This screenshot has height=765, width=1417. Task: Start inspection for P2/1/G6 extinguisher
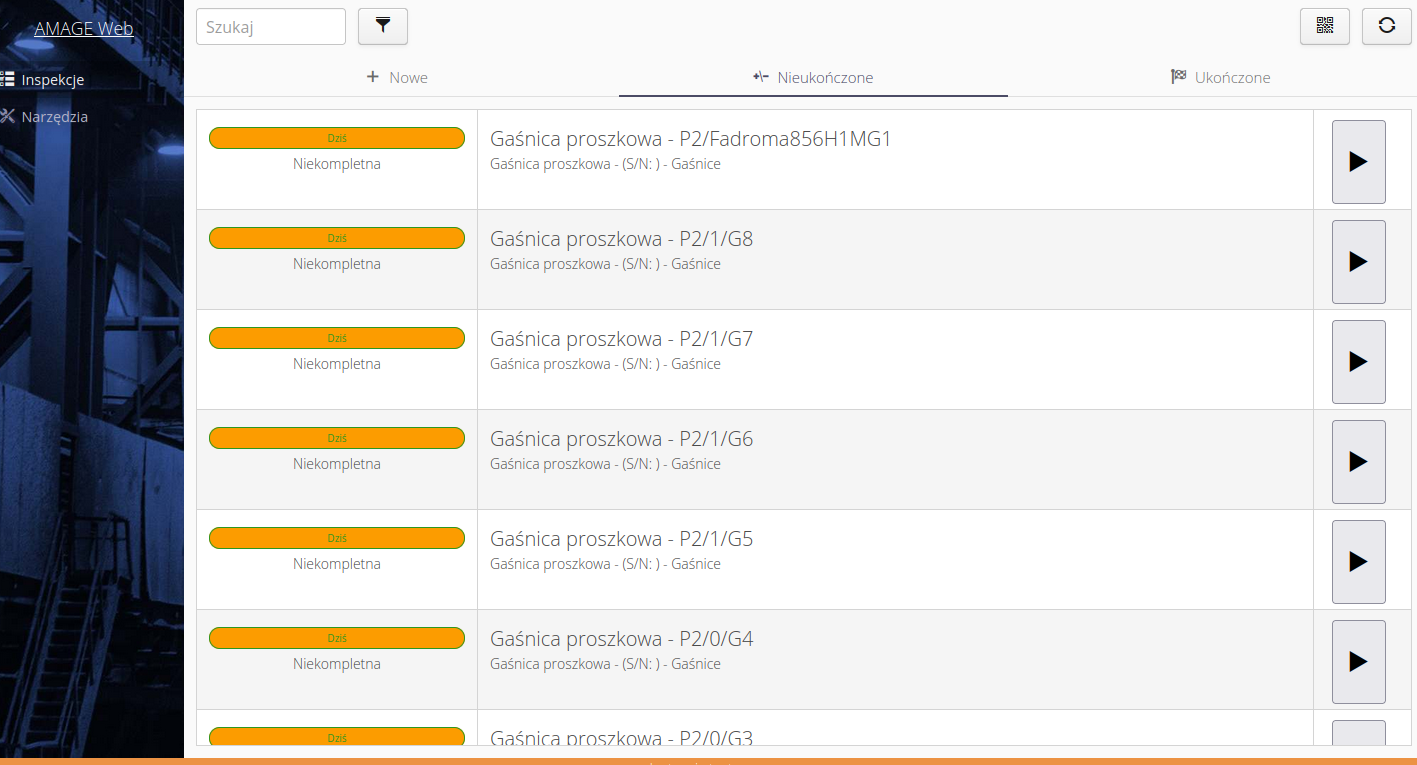coord(1359,462)
